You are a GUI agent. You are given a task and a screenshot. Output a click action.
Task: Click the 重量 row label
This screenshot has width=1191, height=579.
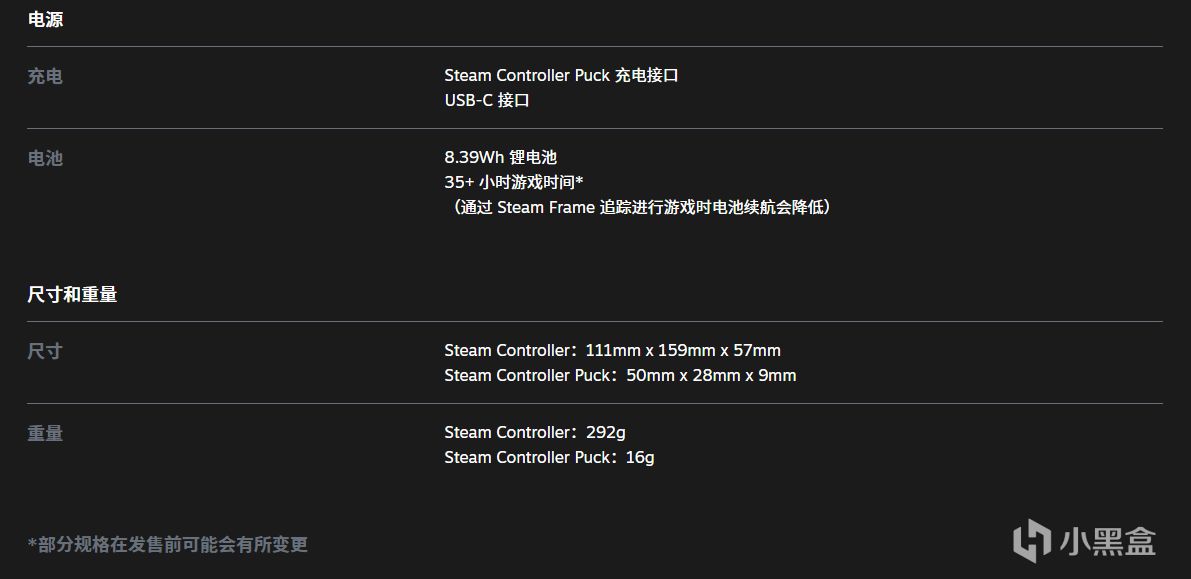point(45,433)
